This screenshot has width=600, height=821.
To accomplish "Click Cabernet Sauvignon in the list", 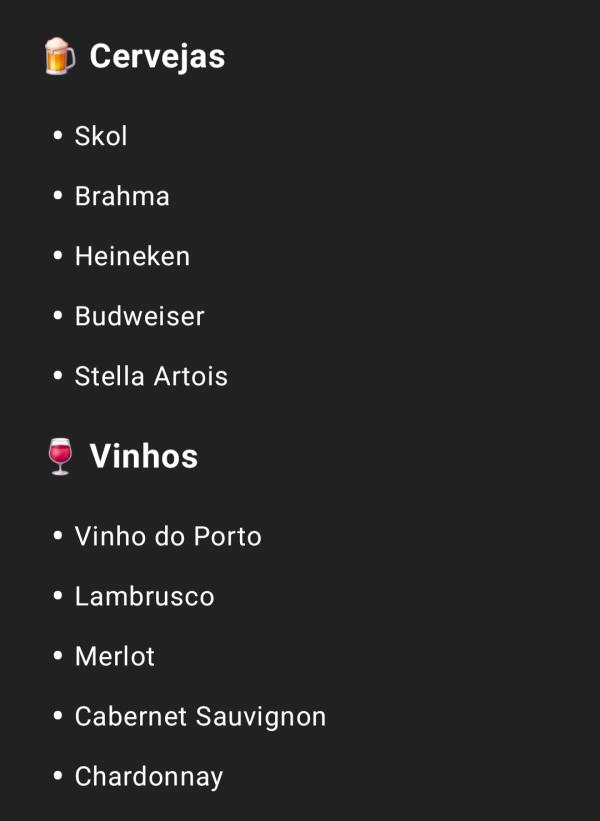I will (x=200, y=716).
